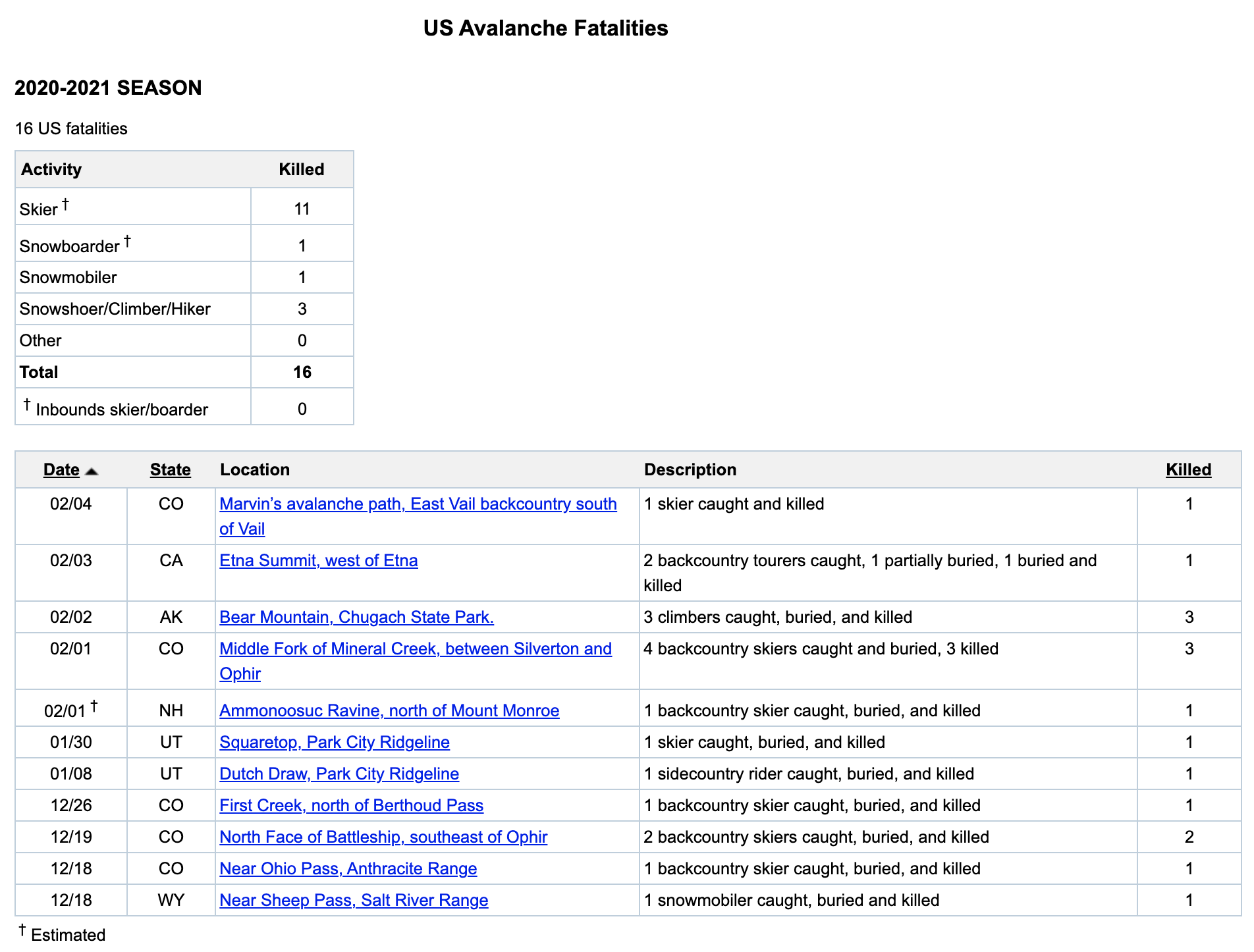Open Bear Mountain, Chugach State Park link
The height and width of the screenshot is (952, 1254).
click(356, 617)
